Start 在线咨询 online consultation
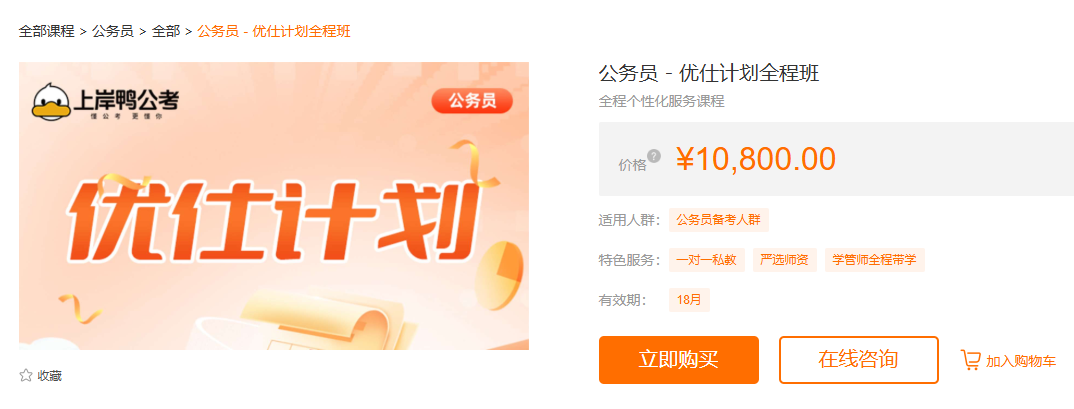1074x409 pixels. (x=858, y=360)
